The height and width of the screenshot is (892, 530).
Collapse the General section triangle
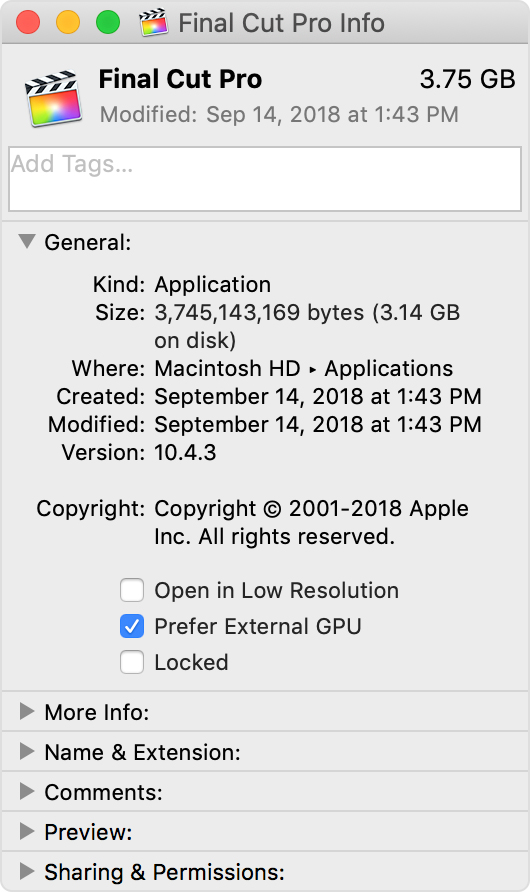coord(27,241)
